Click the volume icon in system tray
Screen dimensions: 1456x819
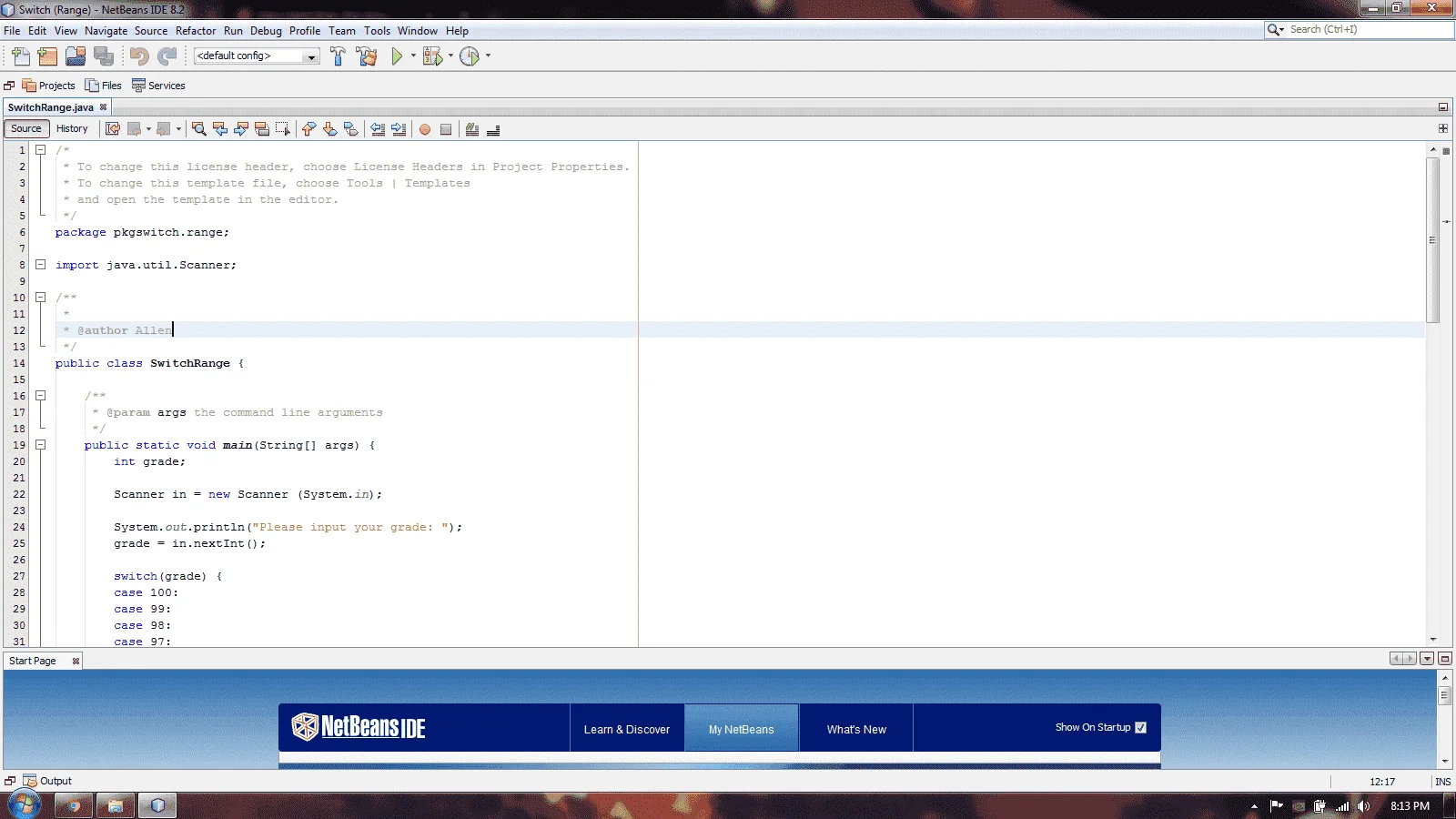coord(1363,806)
